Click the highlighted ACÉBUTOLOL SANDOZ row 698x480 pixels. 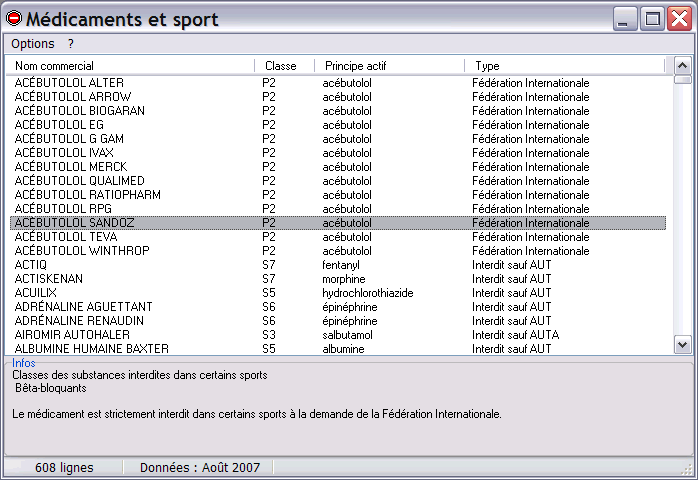[x=338, y=223]
